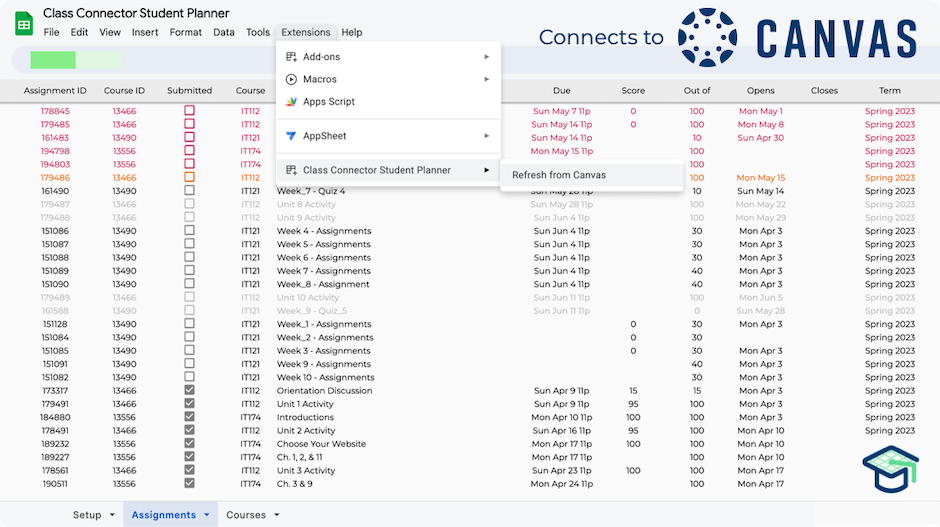The width and height of the screenshot is (940, 527).
Task: Select cell Unit 10 Activity
Action: [308, 297]
